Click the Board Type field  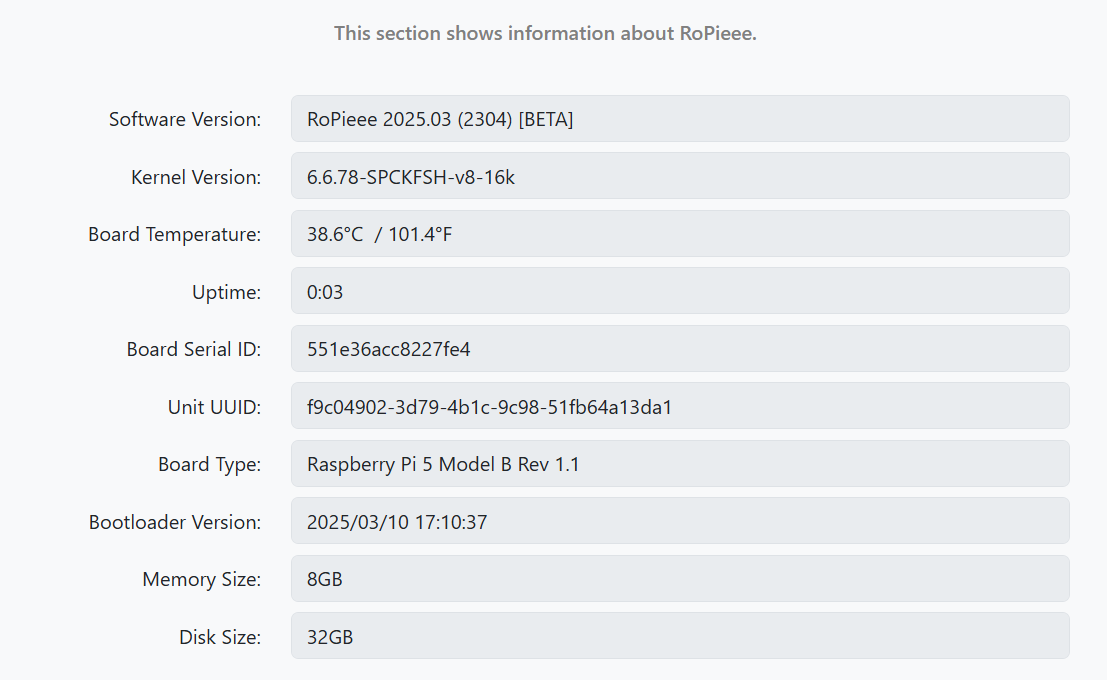coord(680,464)
